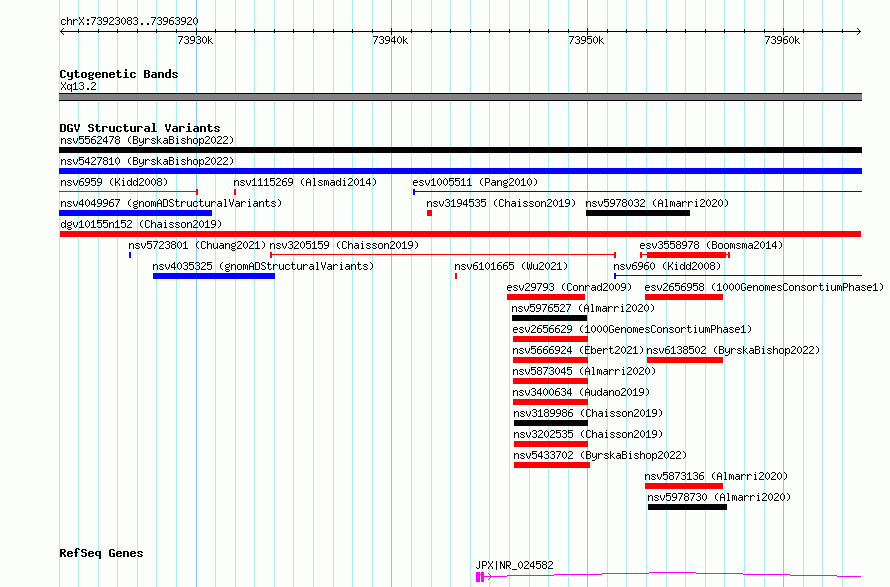
Task: Open the esv1005511 (Pang2010) variant label
Action: point(475,182)
